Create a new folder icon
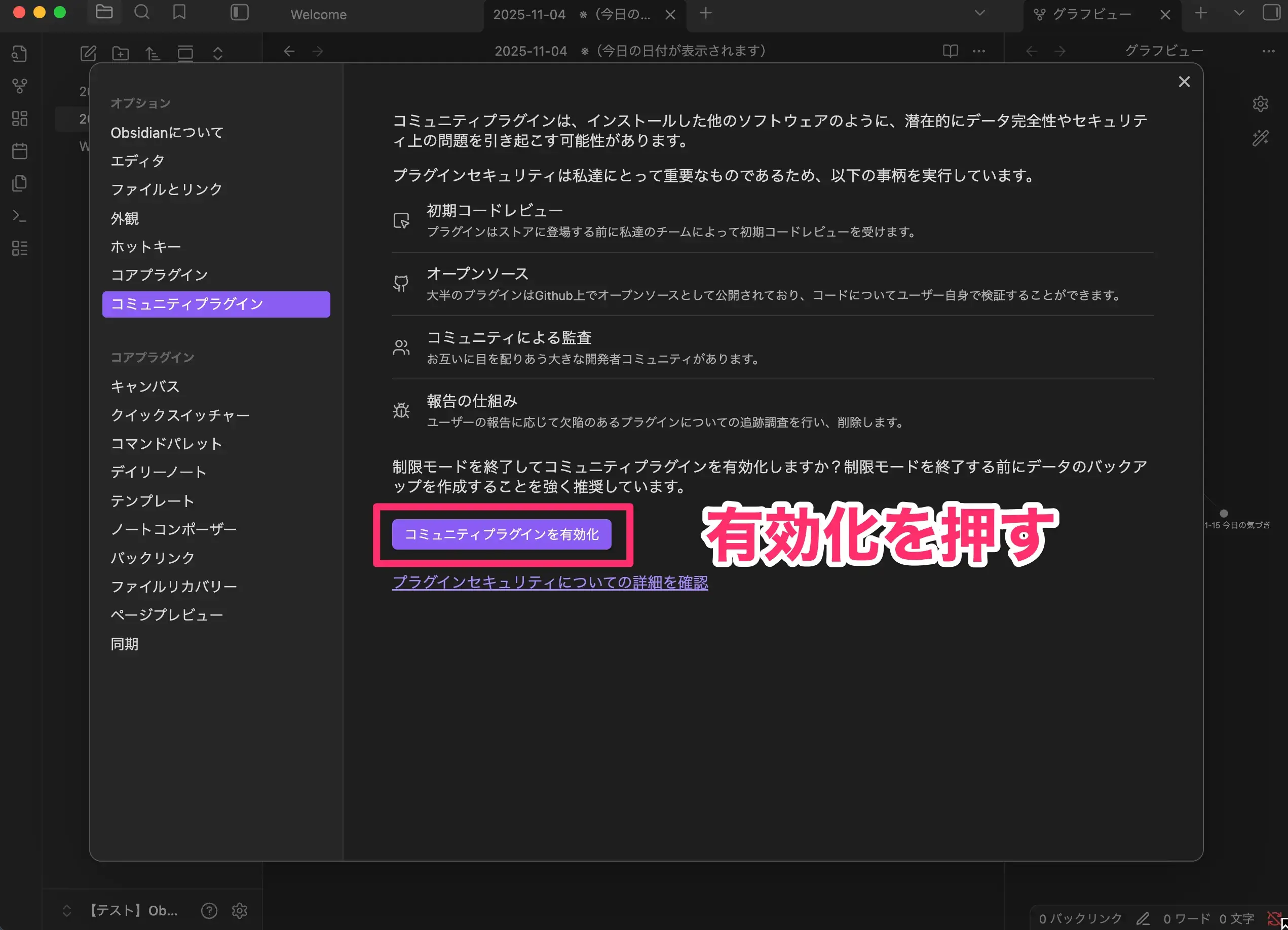The image size is (1288, 930). pos(121,53)
